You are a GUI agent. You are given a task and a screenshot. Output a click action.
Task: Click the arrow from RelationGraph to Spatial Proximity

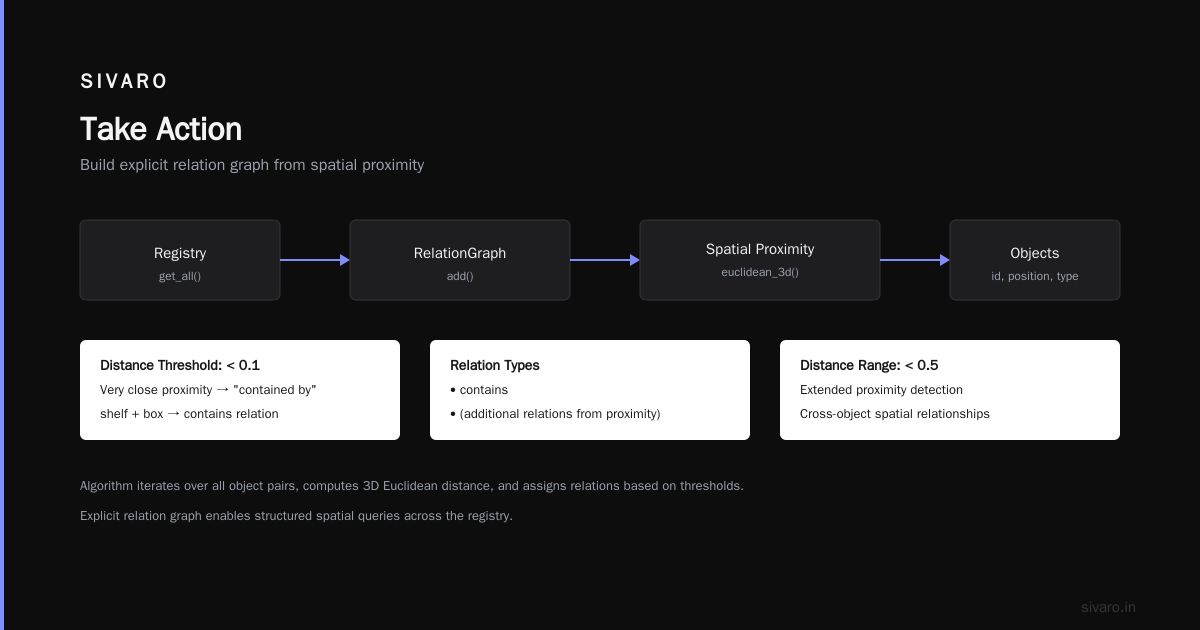pos(605,260)
